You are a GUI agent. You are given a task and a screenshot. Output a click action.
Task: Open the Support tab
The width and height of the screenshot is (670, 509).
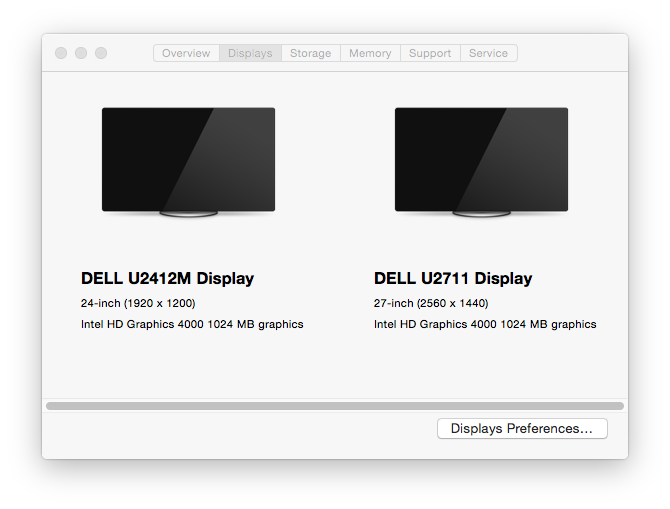430,53
